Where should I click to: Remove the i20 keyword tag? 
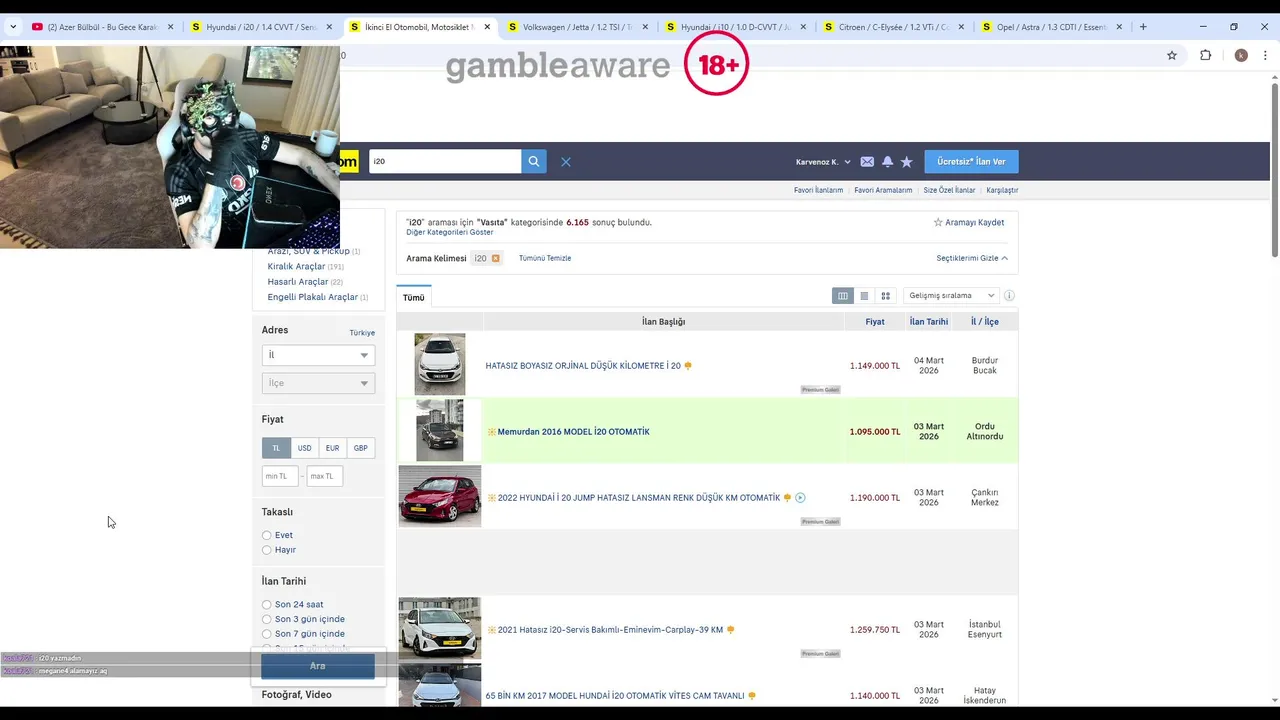(x=495, y=258)
